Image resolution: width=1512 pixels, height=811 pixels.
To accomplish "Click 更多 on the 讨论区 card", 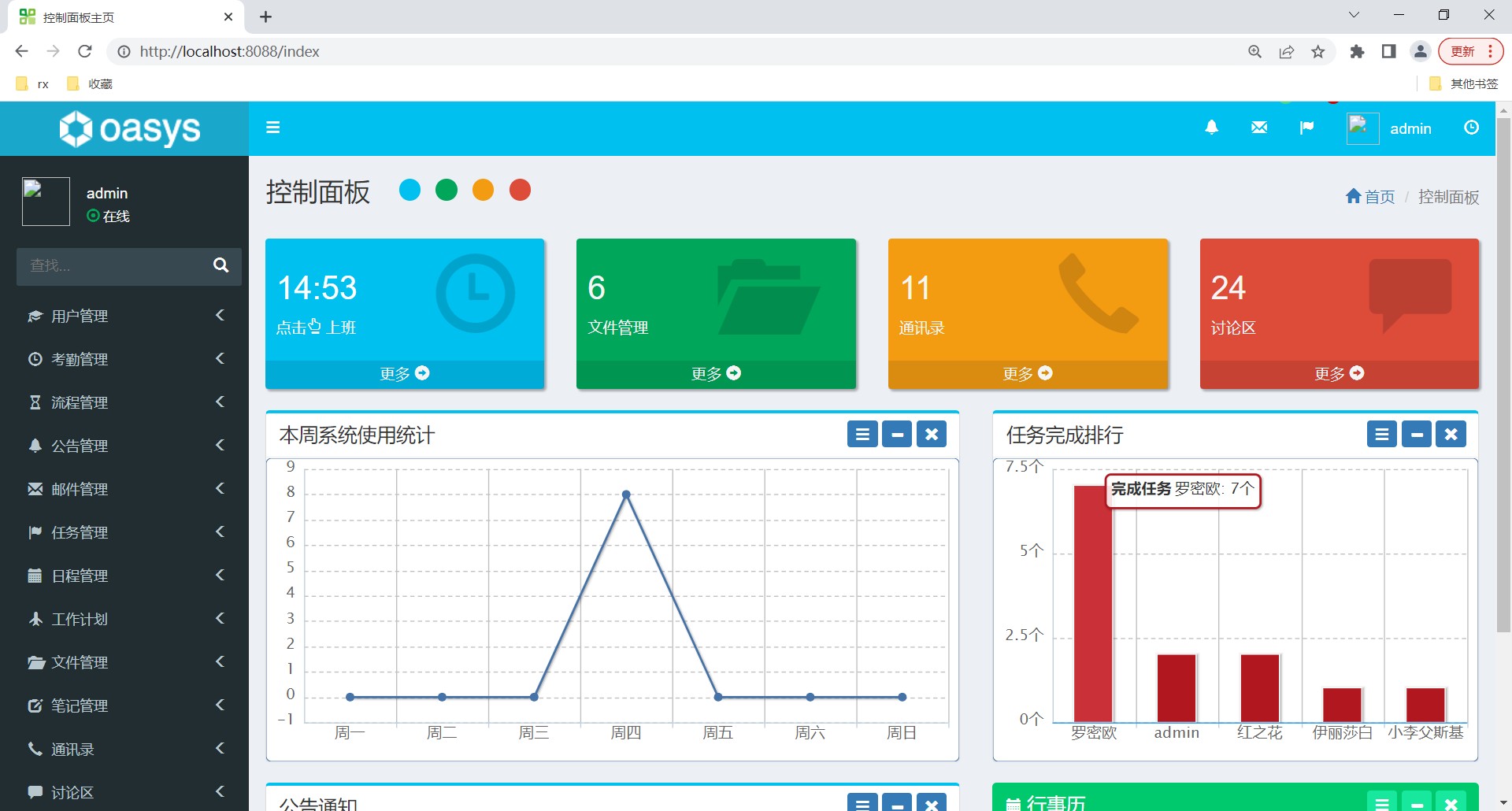I will pos(1339,374).
